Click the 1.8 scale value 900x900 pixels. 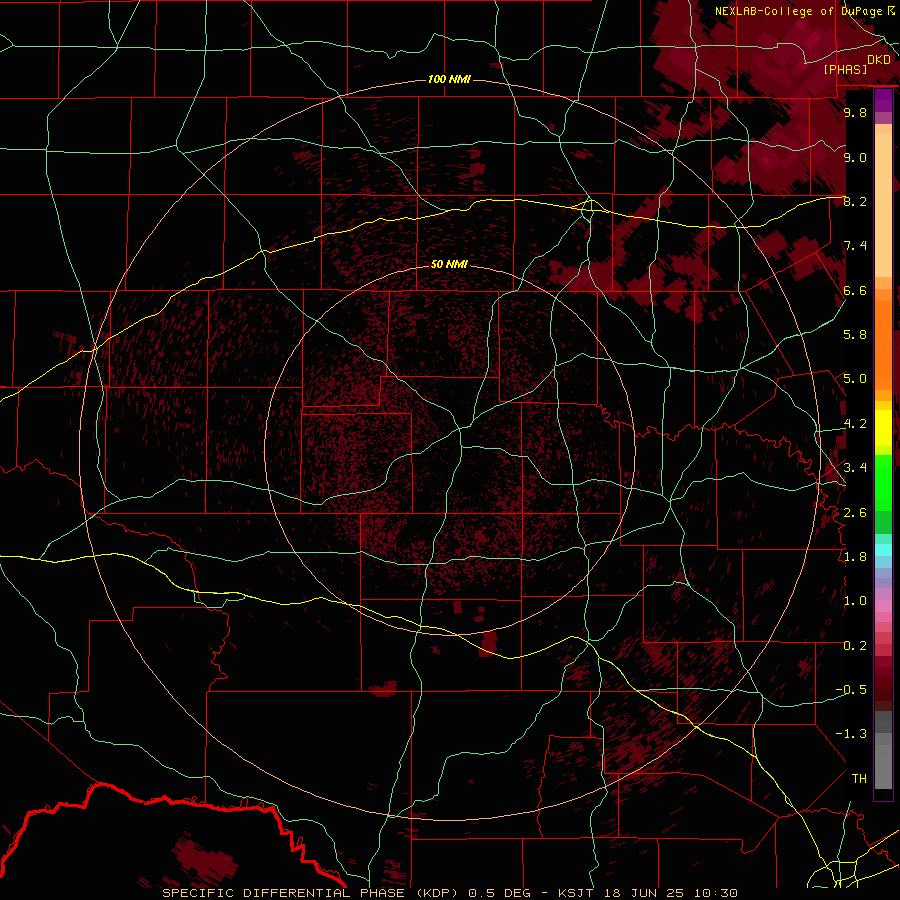pos(855,557)
